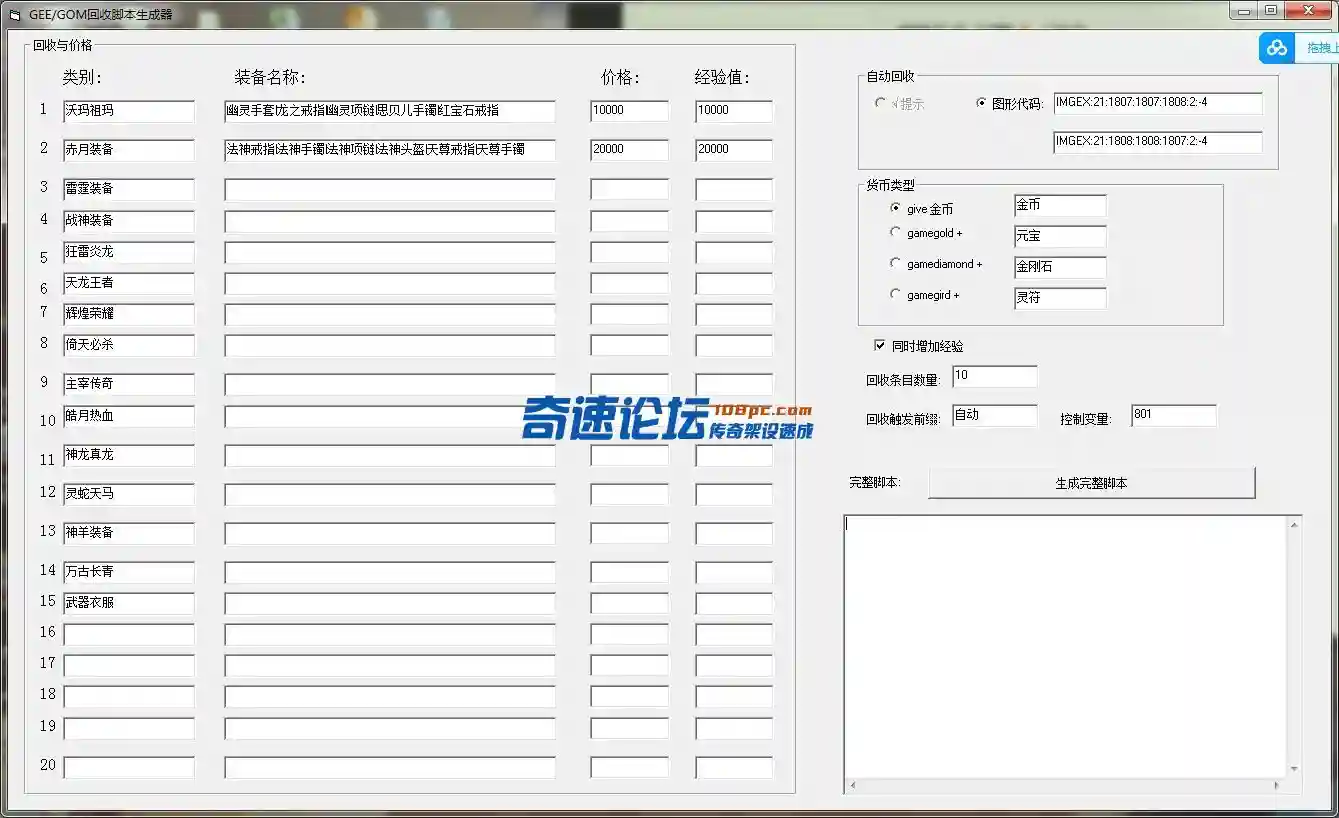Click script area horizontal scroll left arrow
The image size is (1339, 818).
851,786
